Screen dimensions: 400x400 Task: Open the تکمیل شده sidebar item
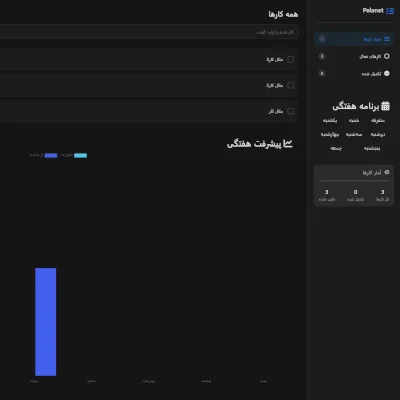[x=354, y=73]
